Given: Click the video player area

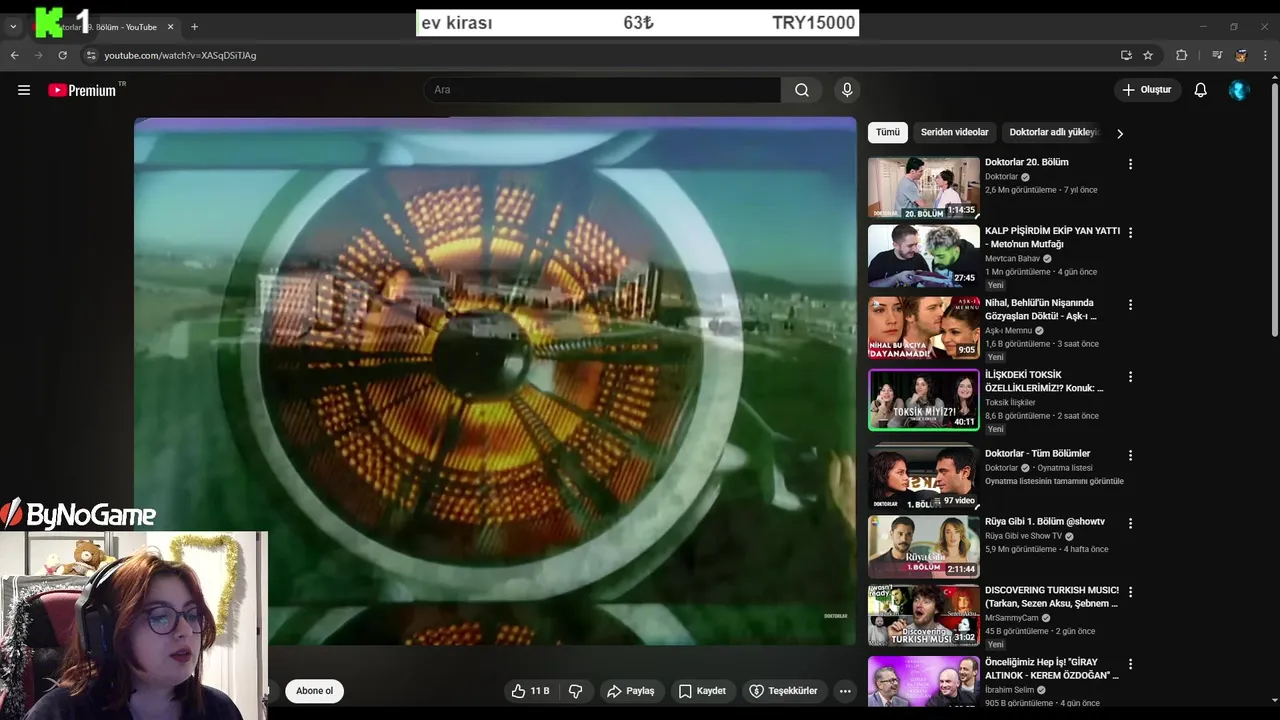Looking at the screenshot, I should tap(495, 381).
